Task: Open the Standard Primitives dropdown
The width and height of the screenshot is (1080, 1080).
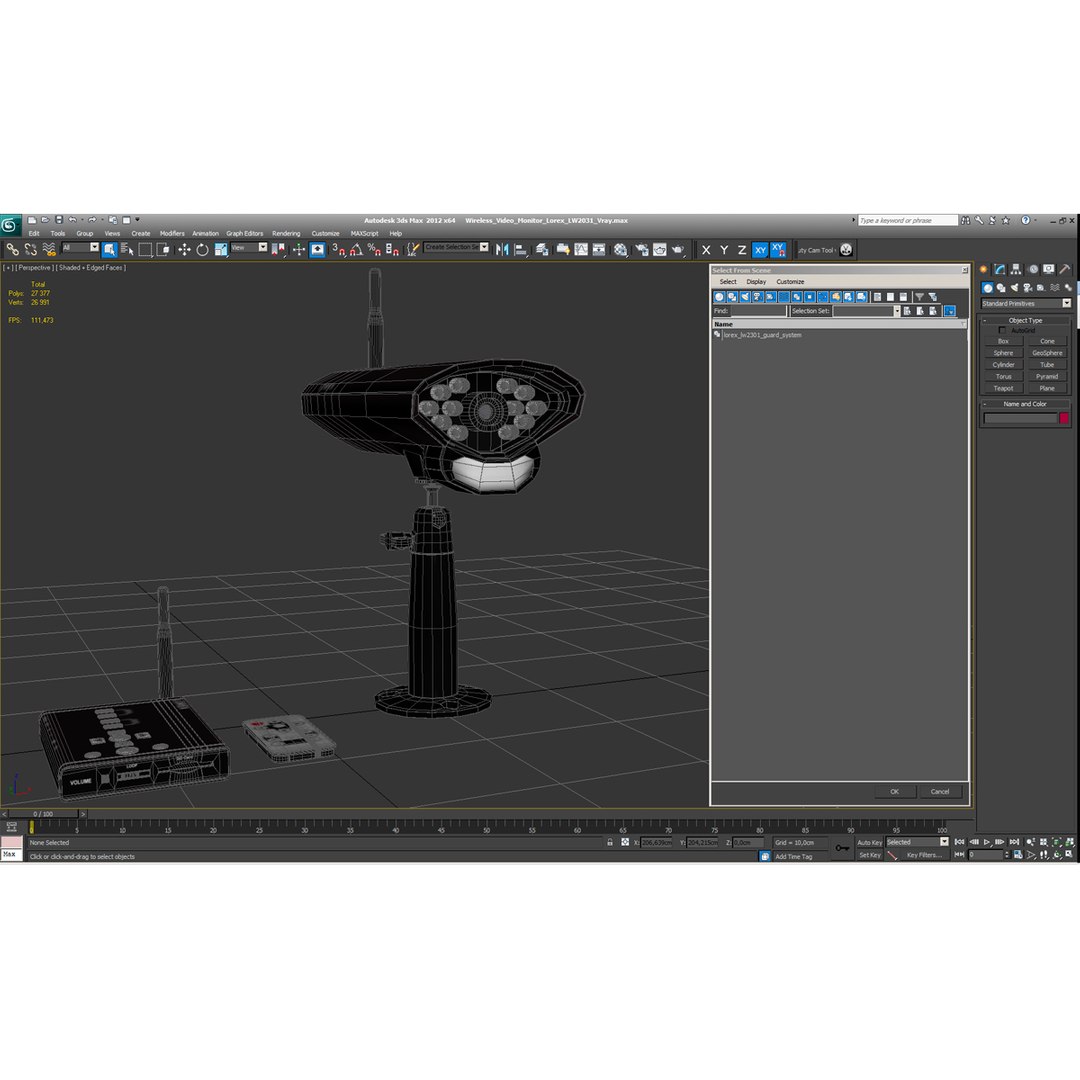Action: click(x=1026, y=304)
